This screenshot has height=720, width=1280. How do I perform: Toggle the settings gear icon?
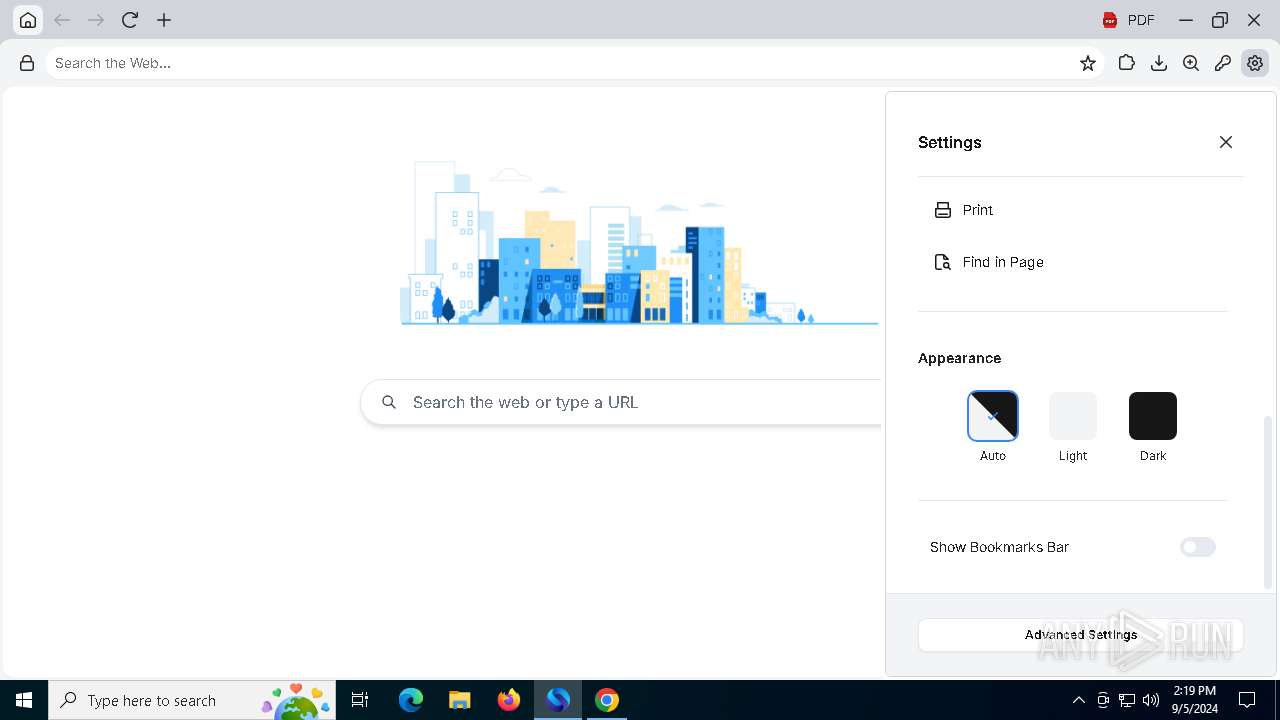point(1255,63)
